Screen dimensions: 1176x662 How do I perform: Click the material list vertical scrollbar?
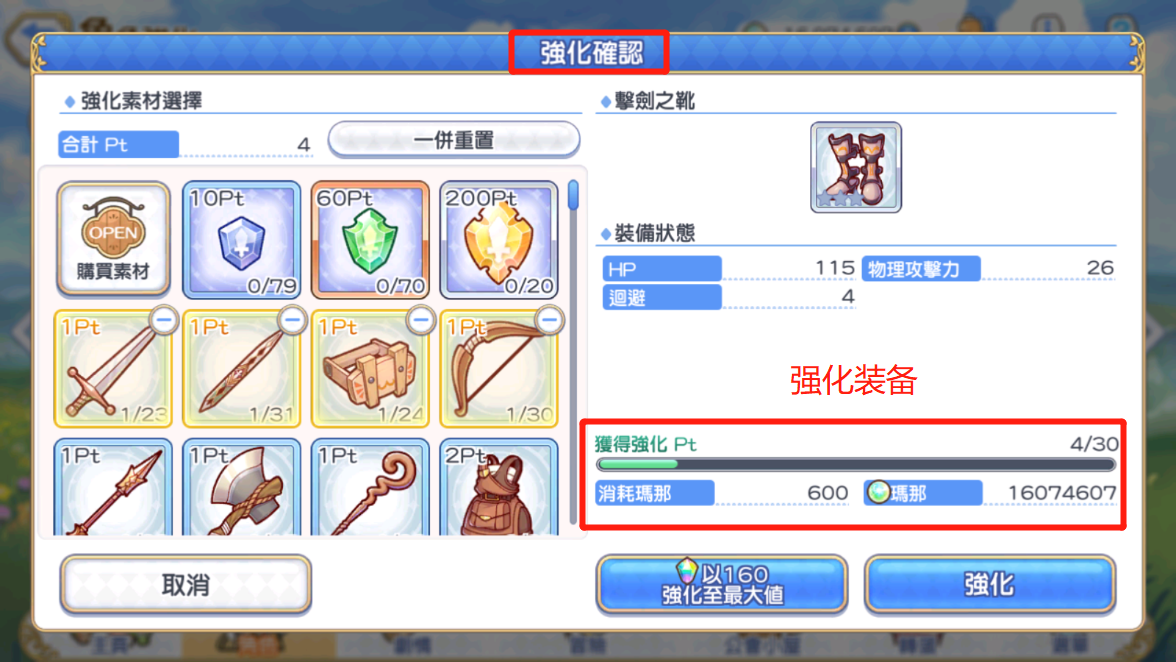tap(574, 352)
